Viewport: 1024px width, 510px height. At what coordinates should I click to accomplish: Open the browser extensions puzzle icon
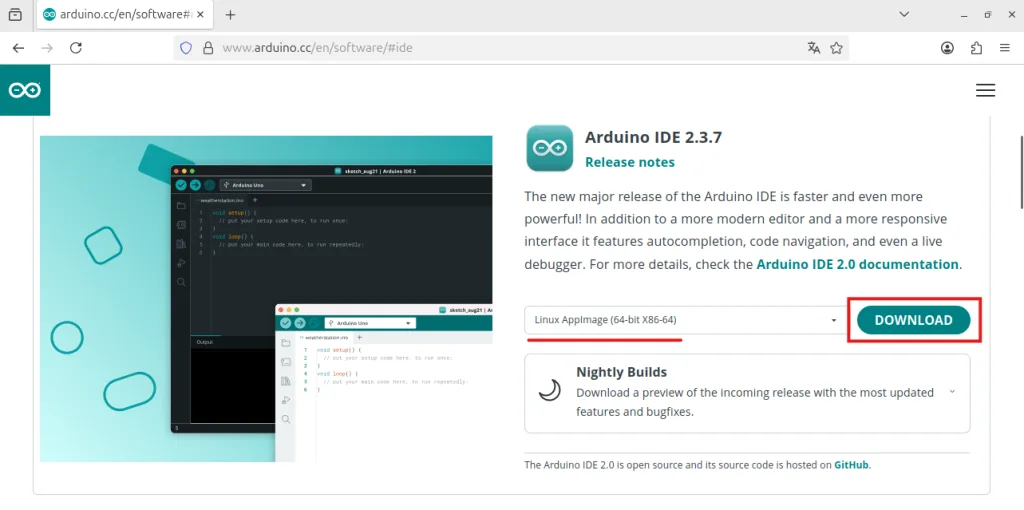tap(976, 47)
